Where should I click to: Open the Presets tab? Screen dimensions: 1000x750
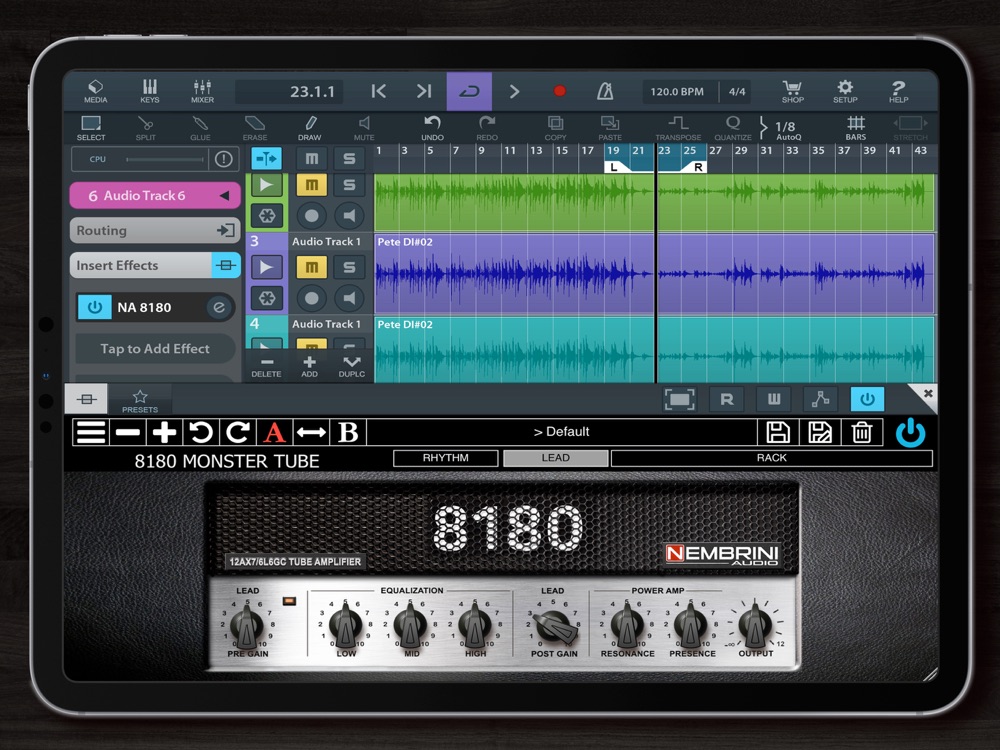click(140, 401)
